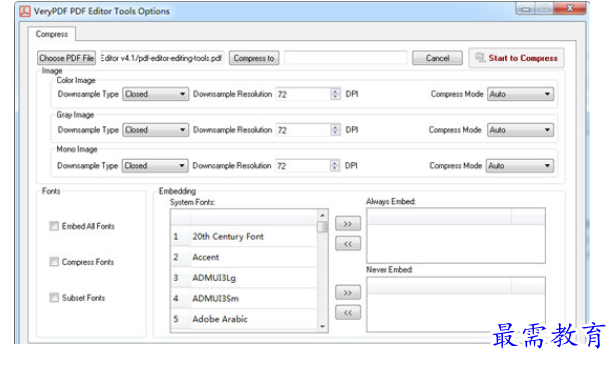Open Color Image Downsample Type dropdown
This screenshot has width=614, height=367.
(x=155, y=94)
